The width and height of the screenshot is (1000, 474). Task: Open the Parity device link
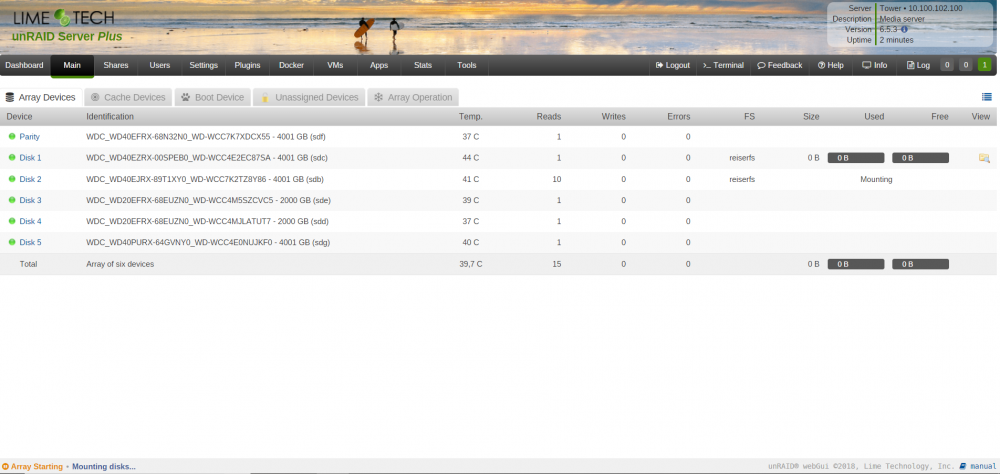click(x=29, y=137)
